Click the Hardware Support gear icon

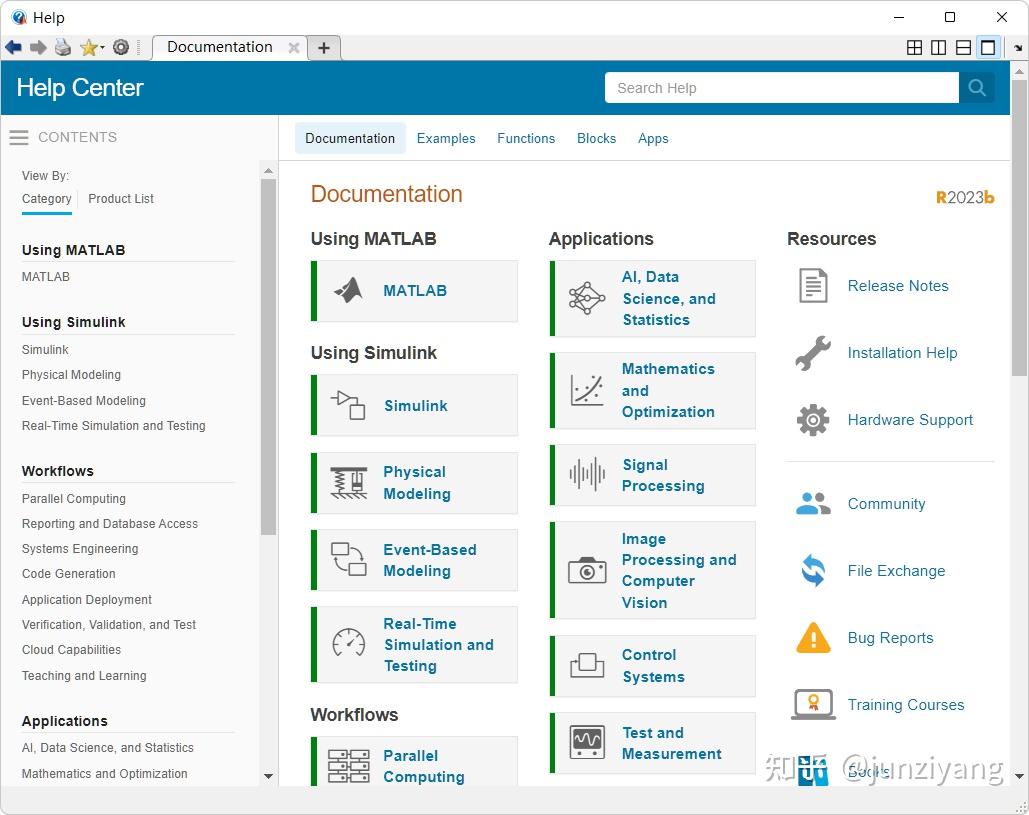[813, 420]
